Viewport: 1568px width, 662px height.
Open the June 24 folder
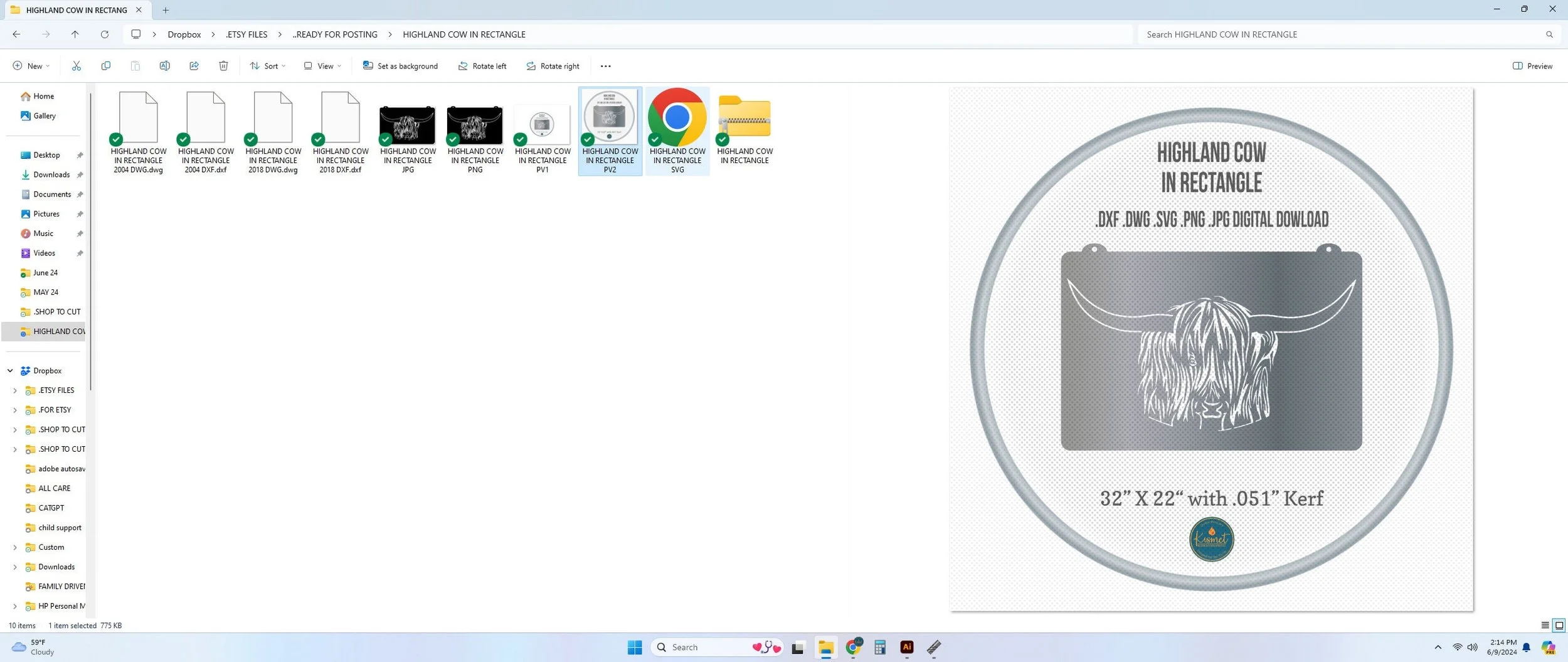[x=45, y=273]
